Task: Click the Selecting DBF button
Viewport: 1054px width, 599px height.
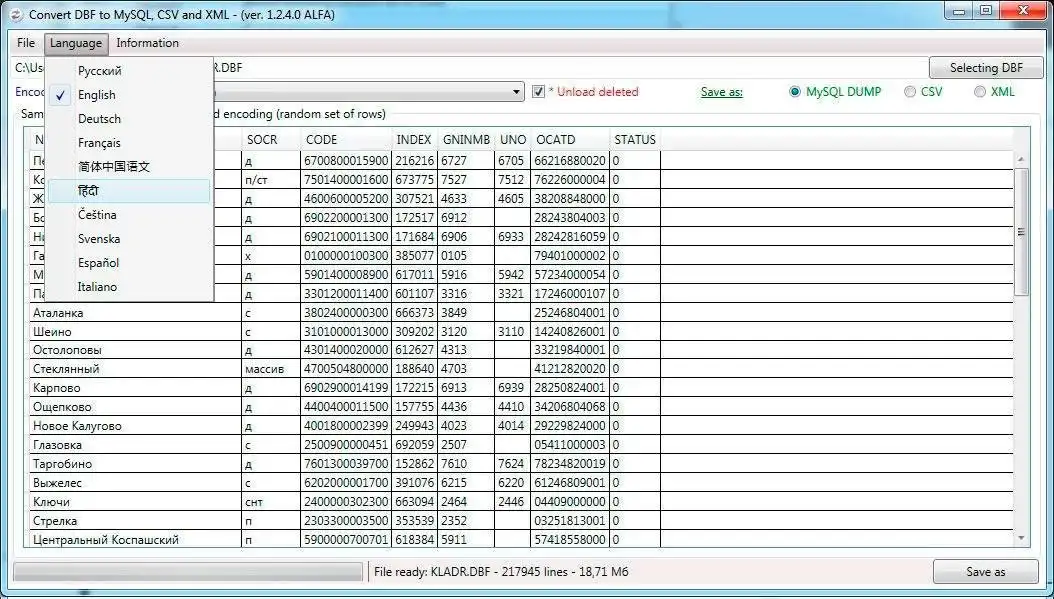Action: 986,67
